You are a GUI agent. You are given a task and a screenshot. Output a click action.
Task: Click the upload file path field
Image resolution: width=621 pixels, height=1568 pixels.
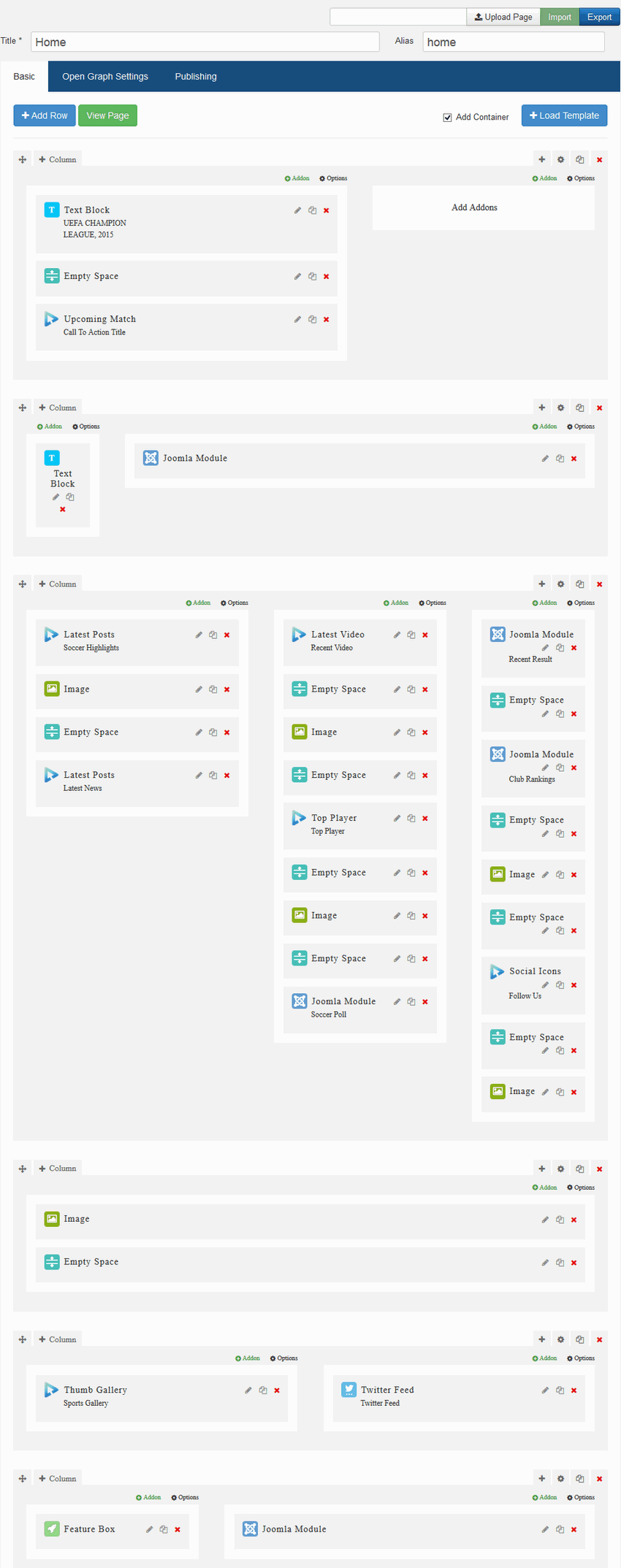398,17
